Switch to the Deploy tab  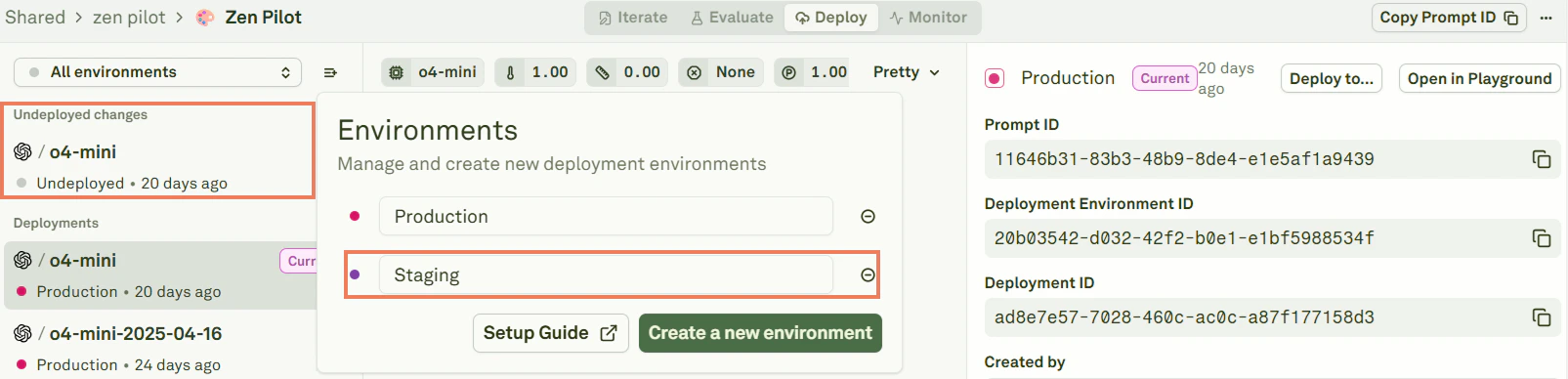click(831, 18)
